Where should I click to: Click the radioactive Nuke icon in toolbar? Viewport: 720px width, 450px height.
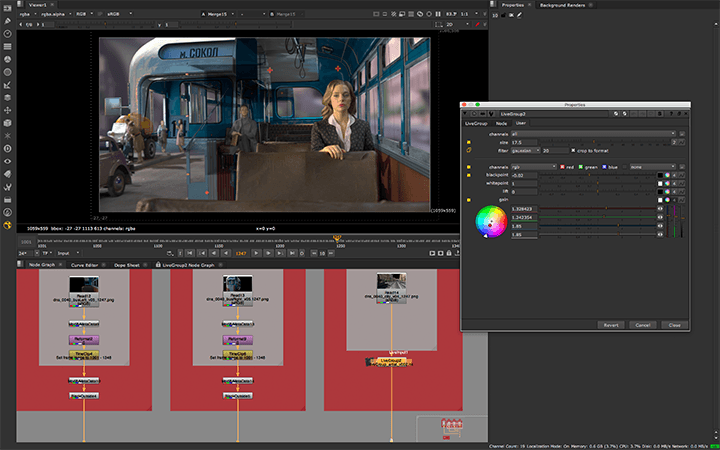[8, 225]
